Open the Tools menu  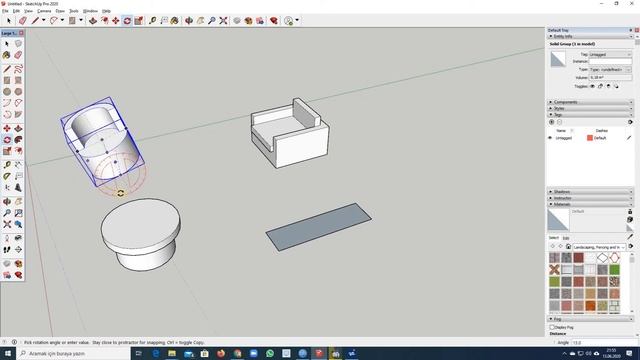(74, 11)
